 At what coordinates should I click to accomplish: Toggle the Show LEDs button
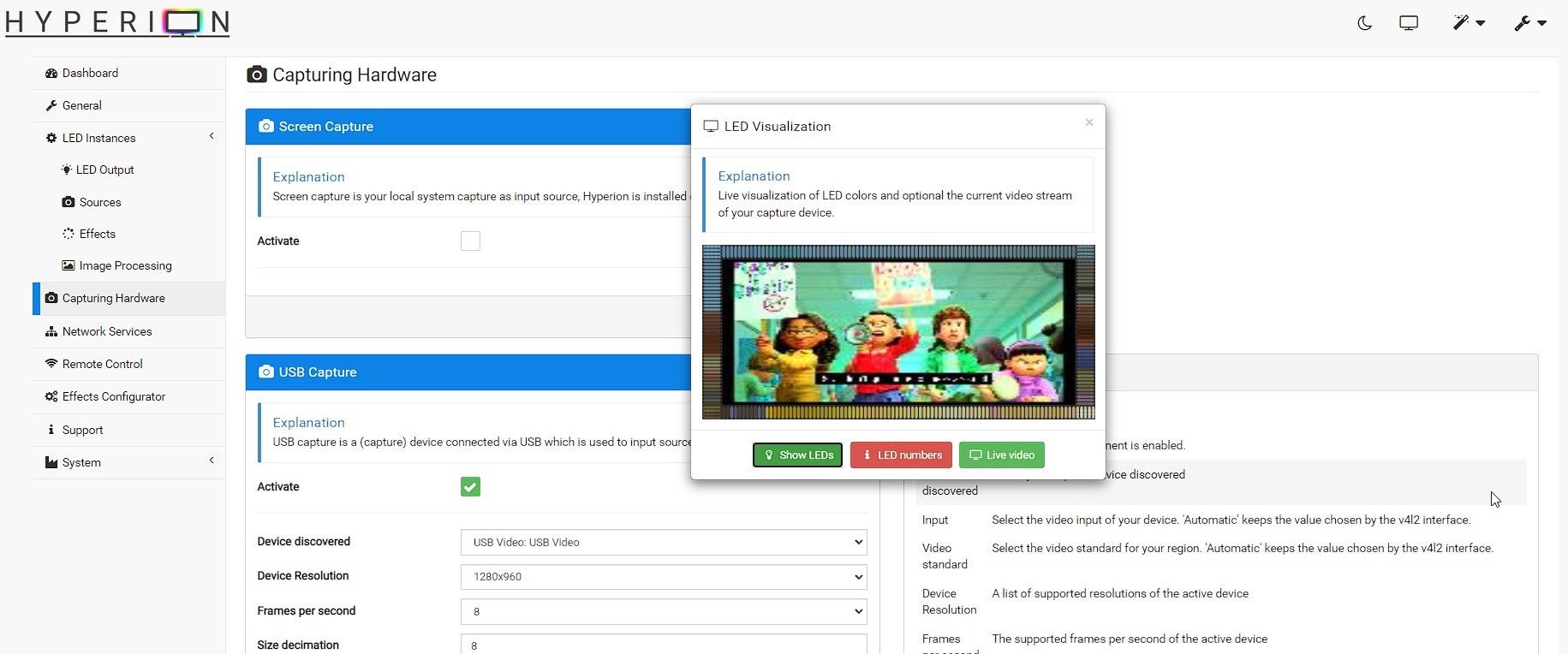pyautogui.click(x=797, y=455)
